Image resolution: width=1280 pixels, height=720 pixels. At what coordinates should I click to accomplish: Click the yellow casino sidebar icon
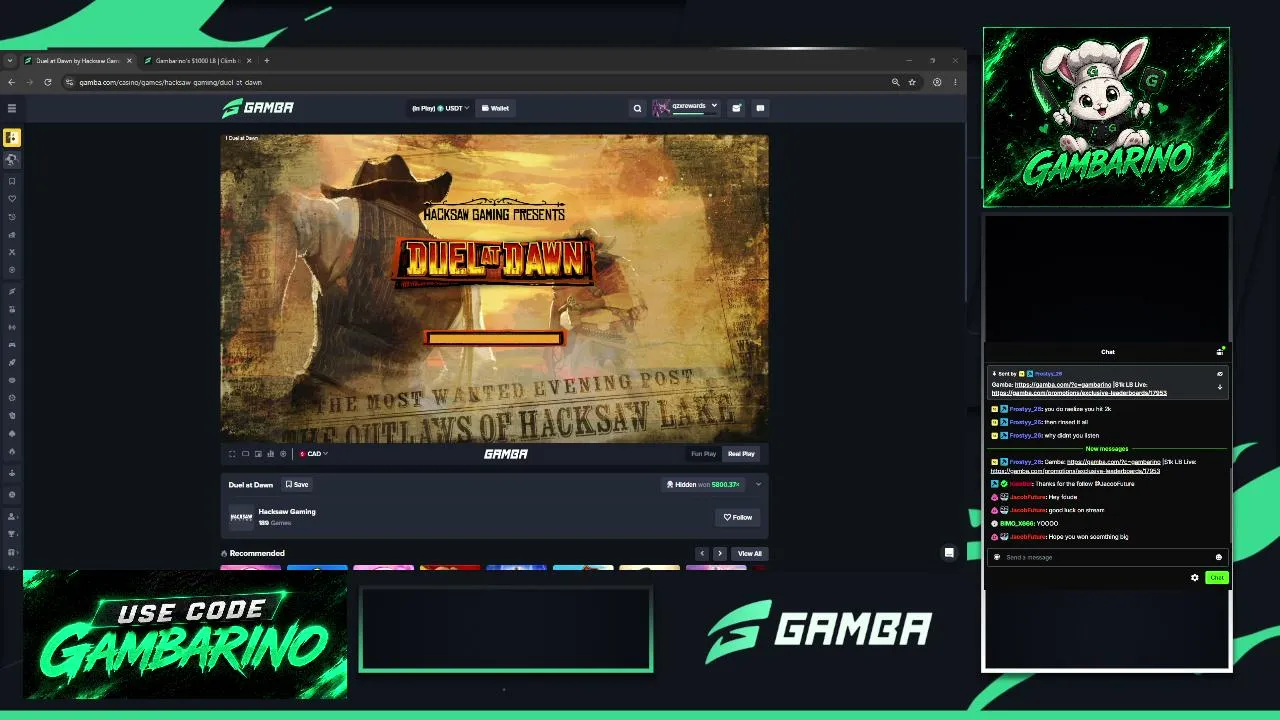click(11, 137)
